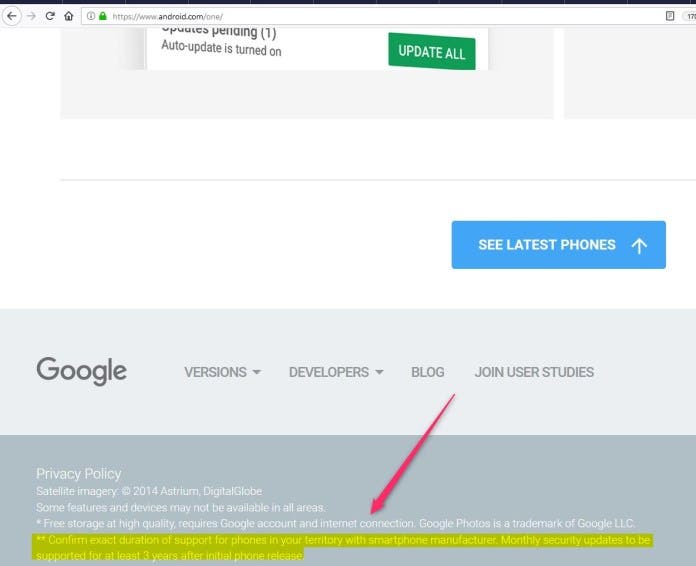This screenshot has width=696, height=566.
Task: Open the Blog footer menu item
Action: 427,372
